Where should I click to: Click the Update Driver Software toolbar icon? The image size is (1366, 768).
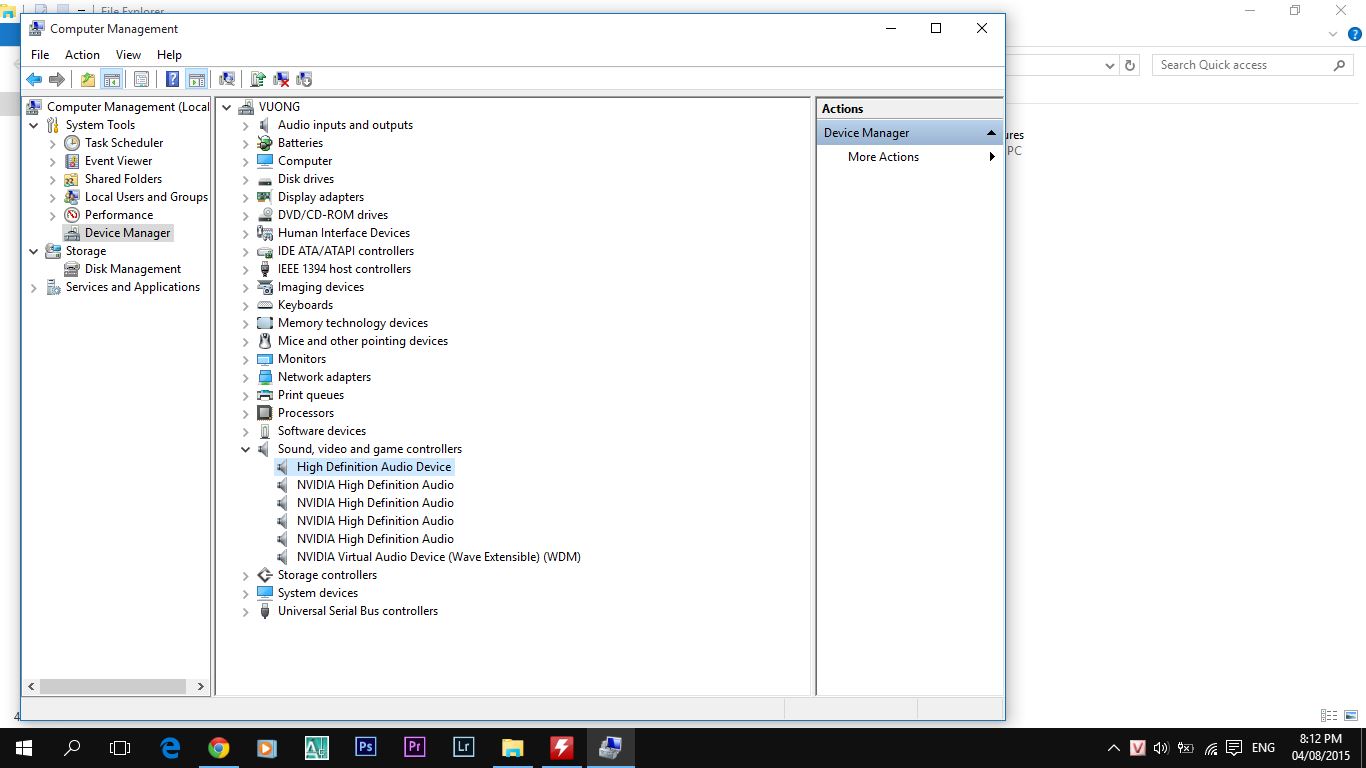258,80
